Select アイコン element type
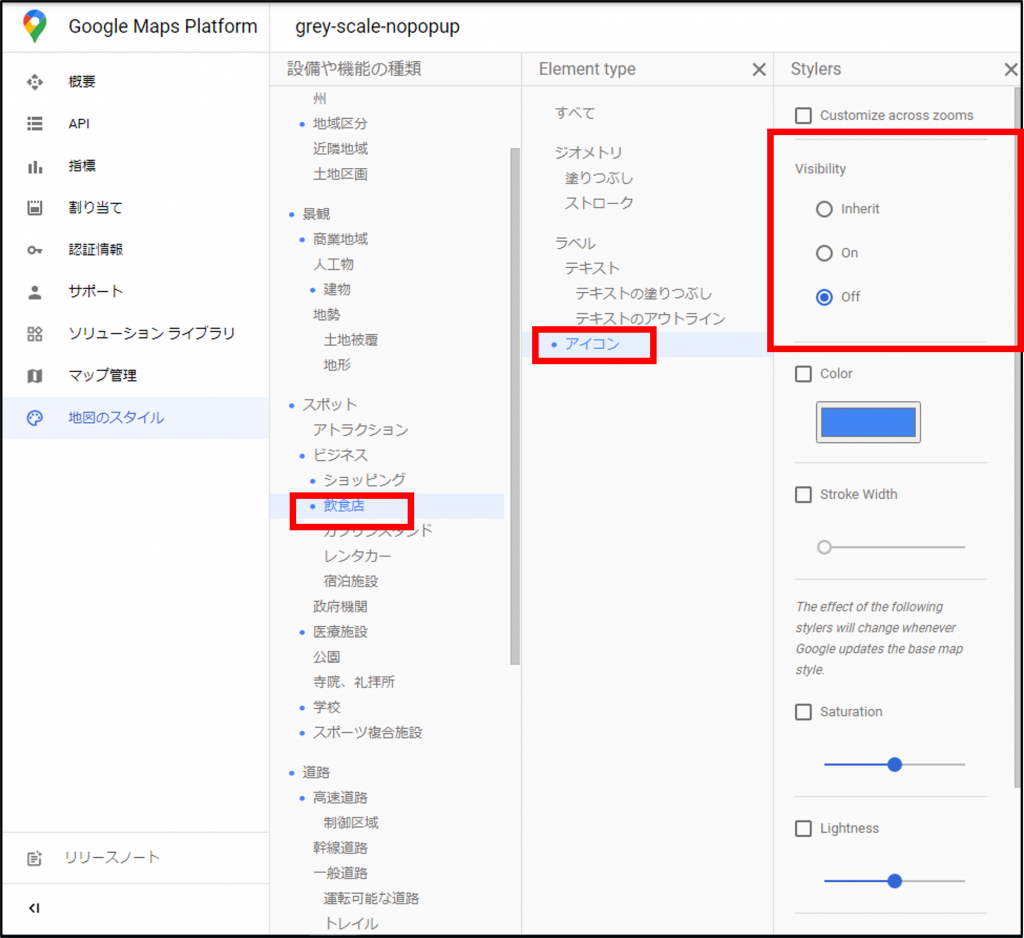This screenshot has height=938, width=1024. point(592,344)
